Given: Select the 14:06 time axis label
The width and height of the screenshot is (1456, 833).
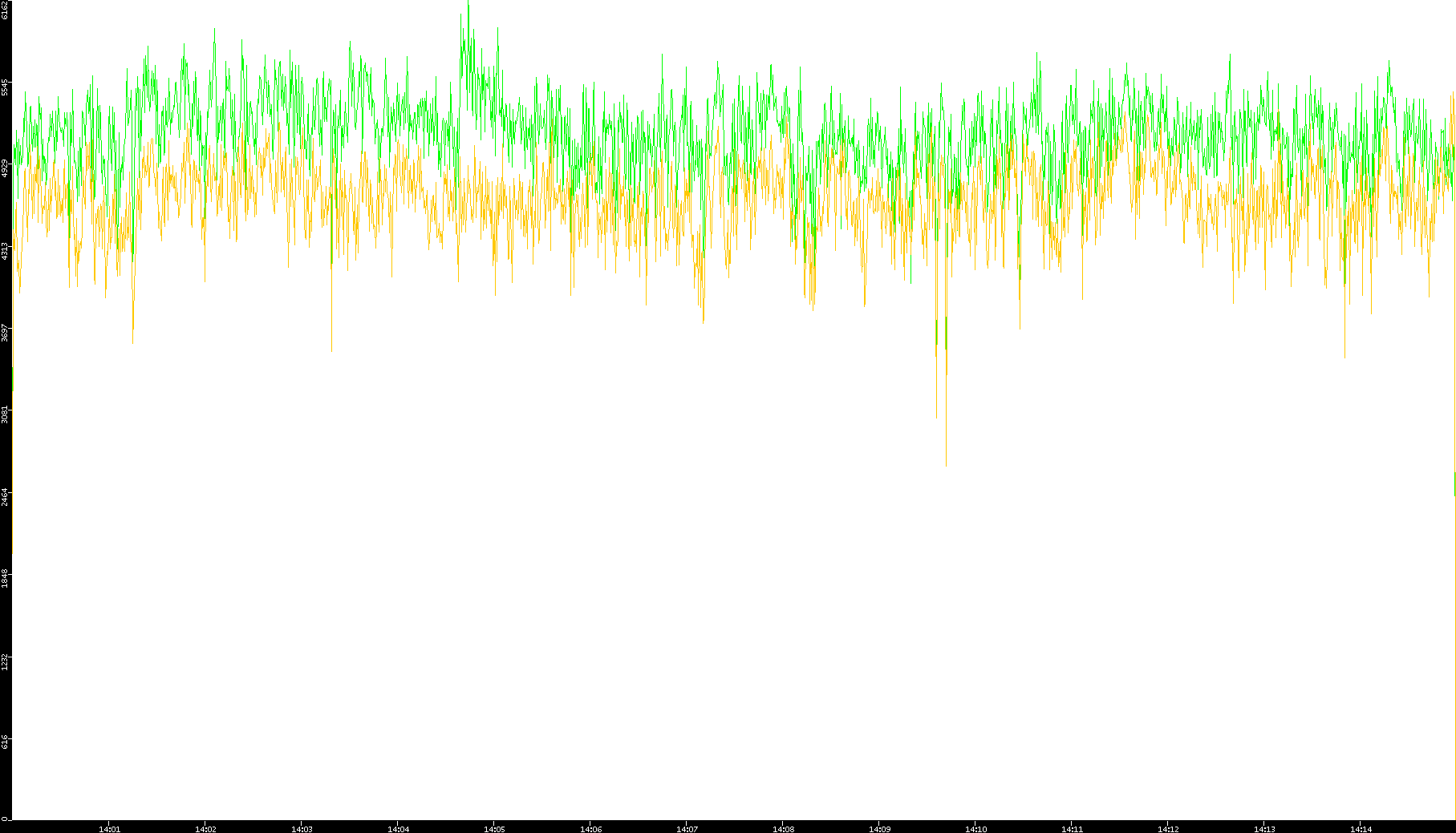Looking at the screenshot, I should (590, 829).
